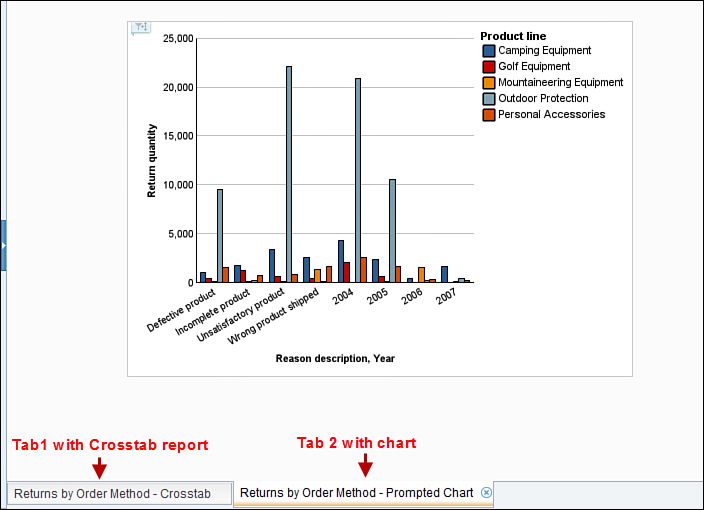Click the 25,000 y-axis value
The width and height of the screenshot is (704, 510).
[x=178, y=39]
